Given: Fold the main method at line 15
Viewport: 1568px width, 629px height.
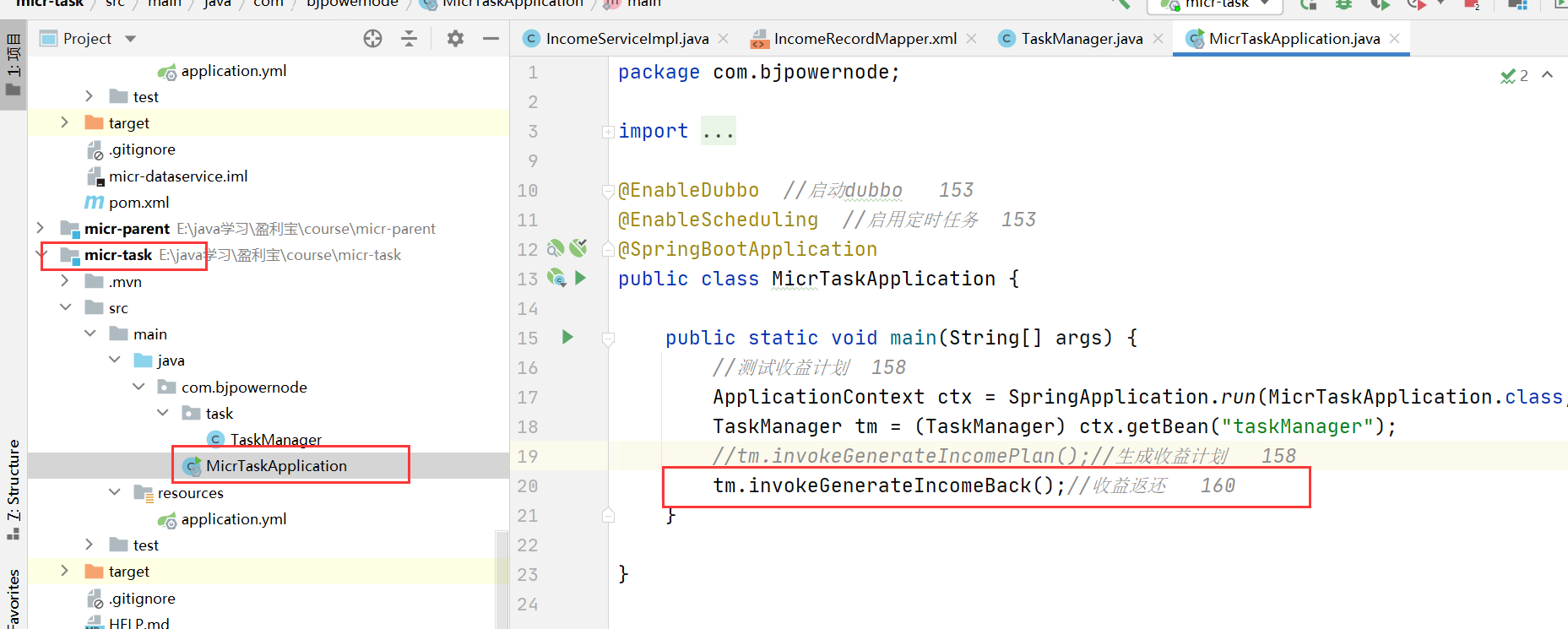Looking at the screenshot, I should coord(608,339).
